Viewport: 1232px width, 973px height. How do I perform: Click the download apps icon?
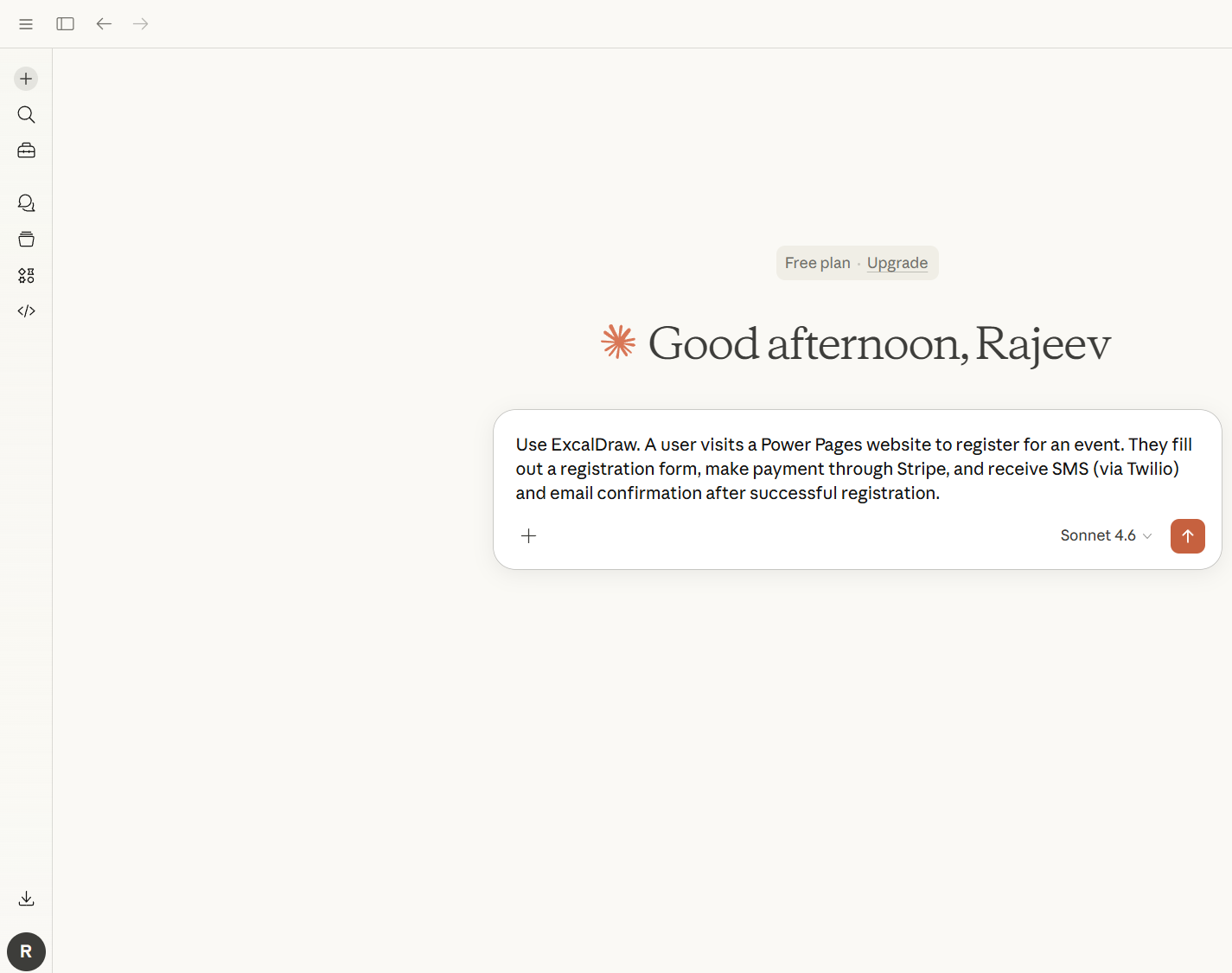point(26,899)
